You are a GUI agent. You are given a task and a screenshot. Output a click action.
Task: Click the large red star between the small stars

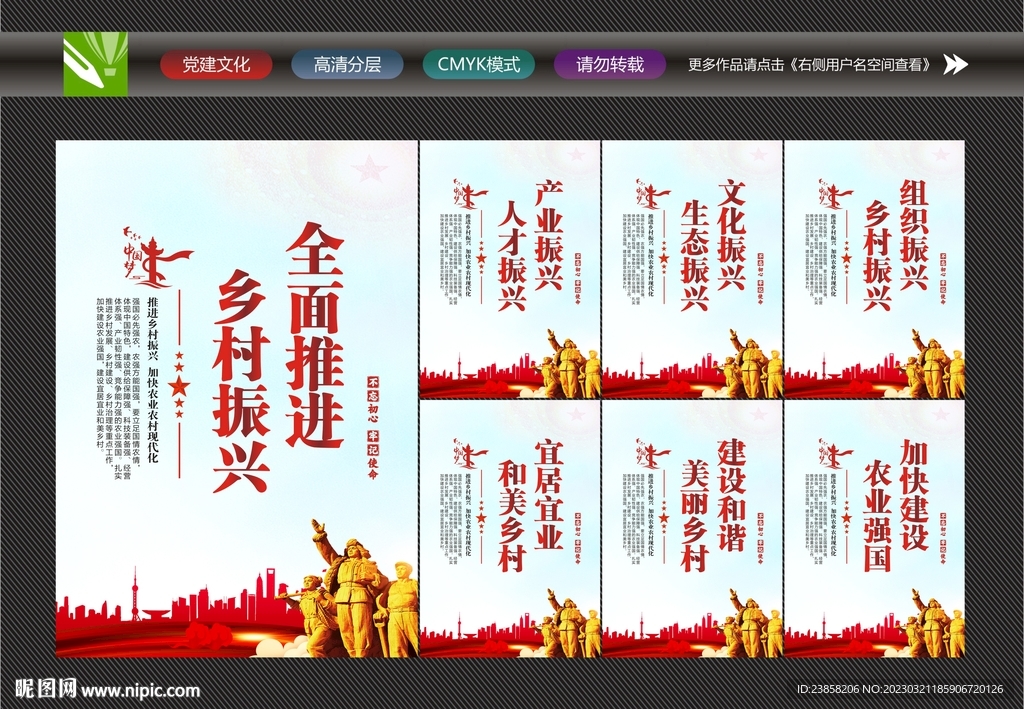click(178, 386)
